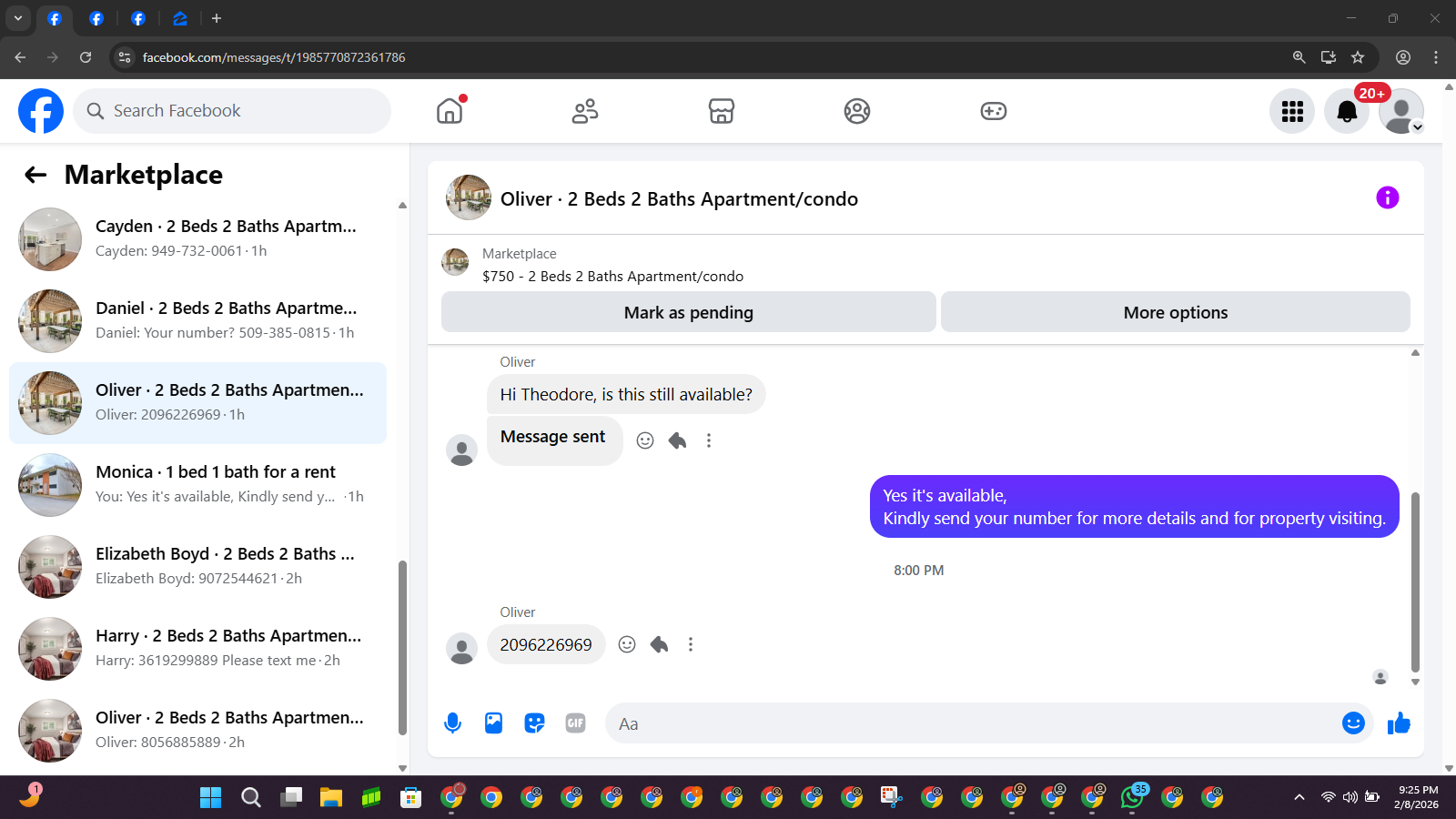Send a thumbs up like
Image resolution: width=1456 pixels, height=819 pixels.
point(1399,723)
